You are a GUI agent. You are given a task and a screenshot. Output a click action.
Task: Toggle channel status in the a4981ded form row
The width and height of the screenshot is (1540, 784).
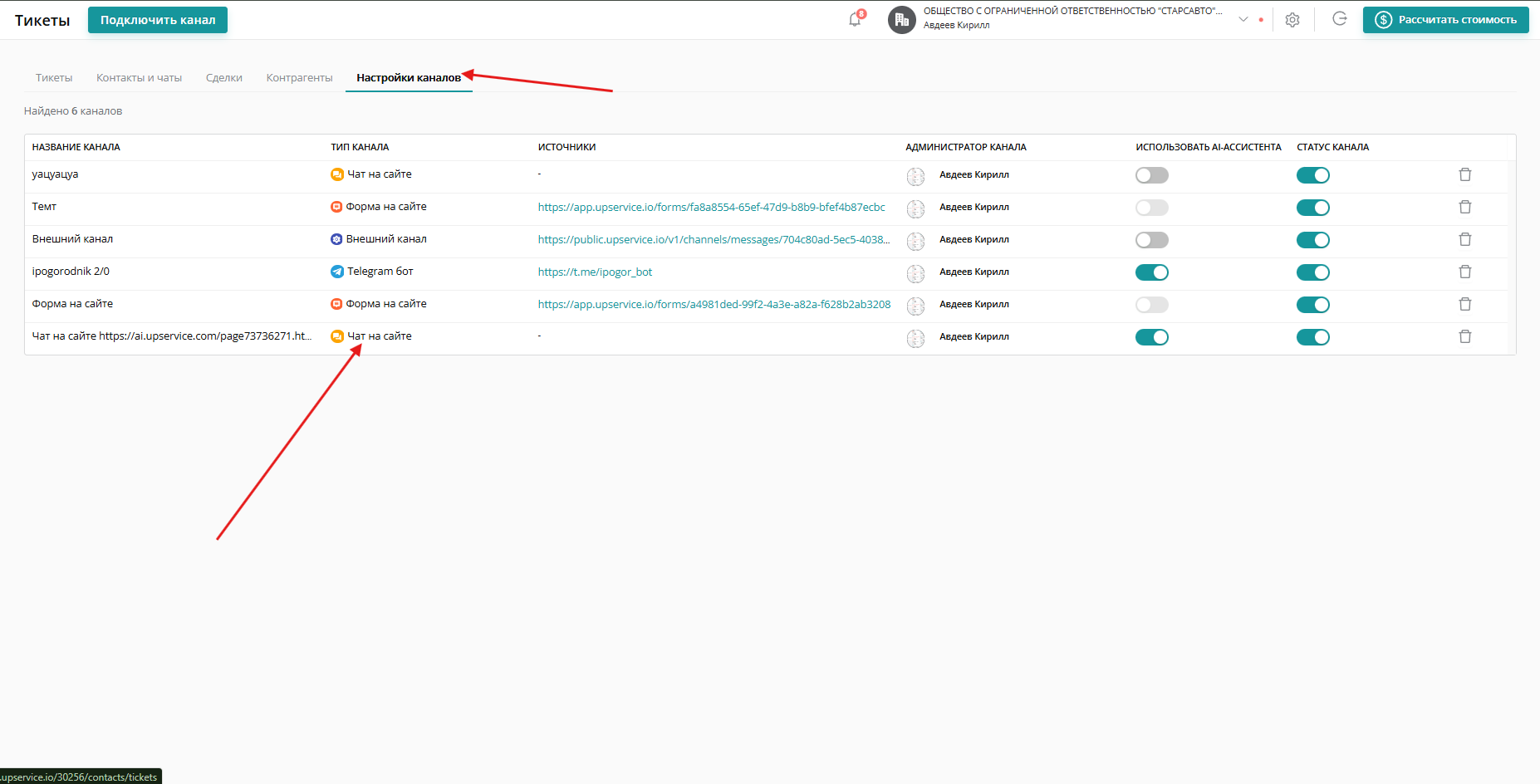point(1313,305)
